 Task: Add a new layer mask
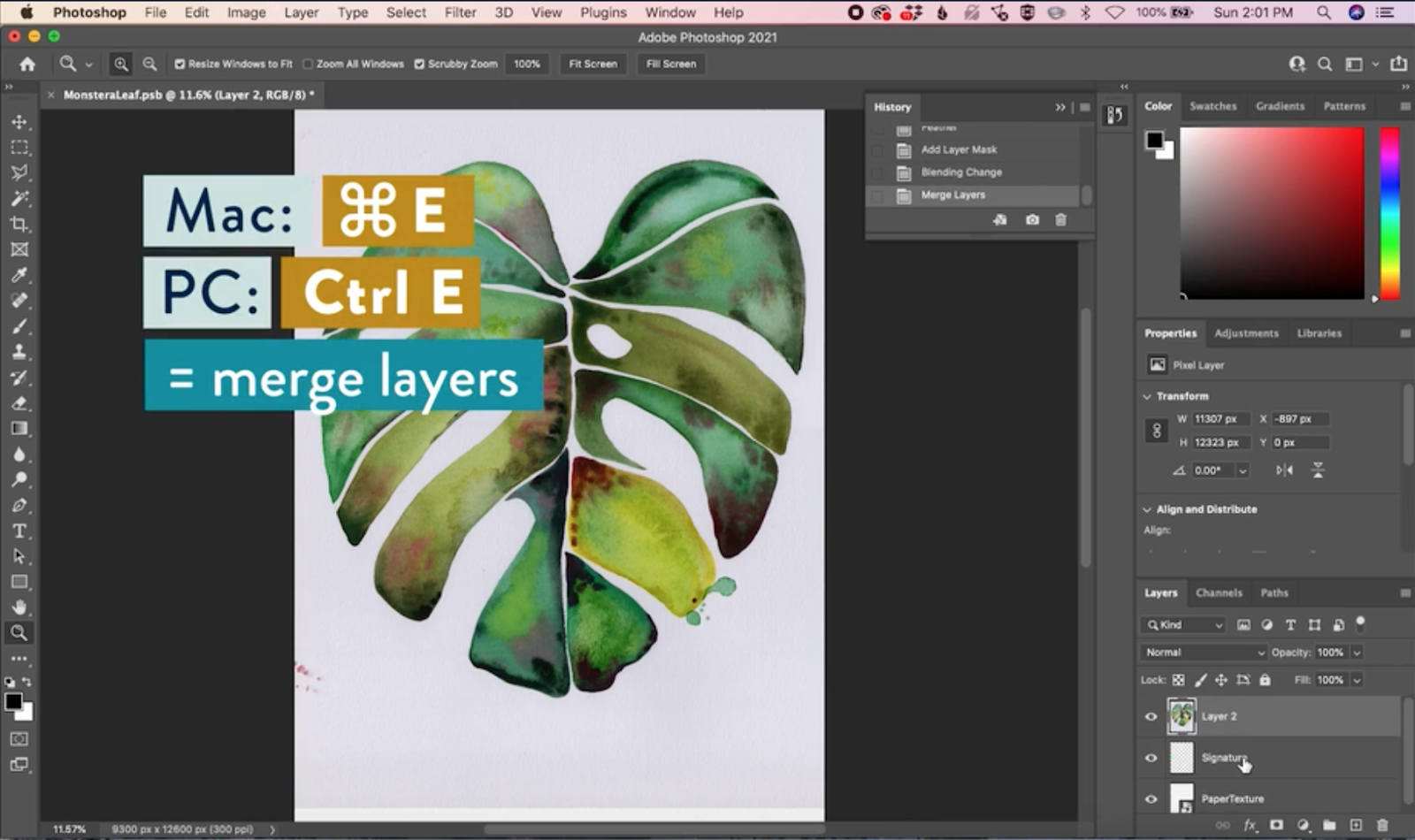pos(1277,825)
